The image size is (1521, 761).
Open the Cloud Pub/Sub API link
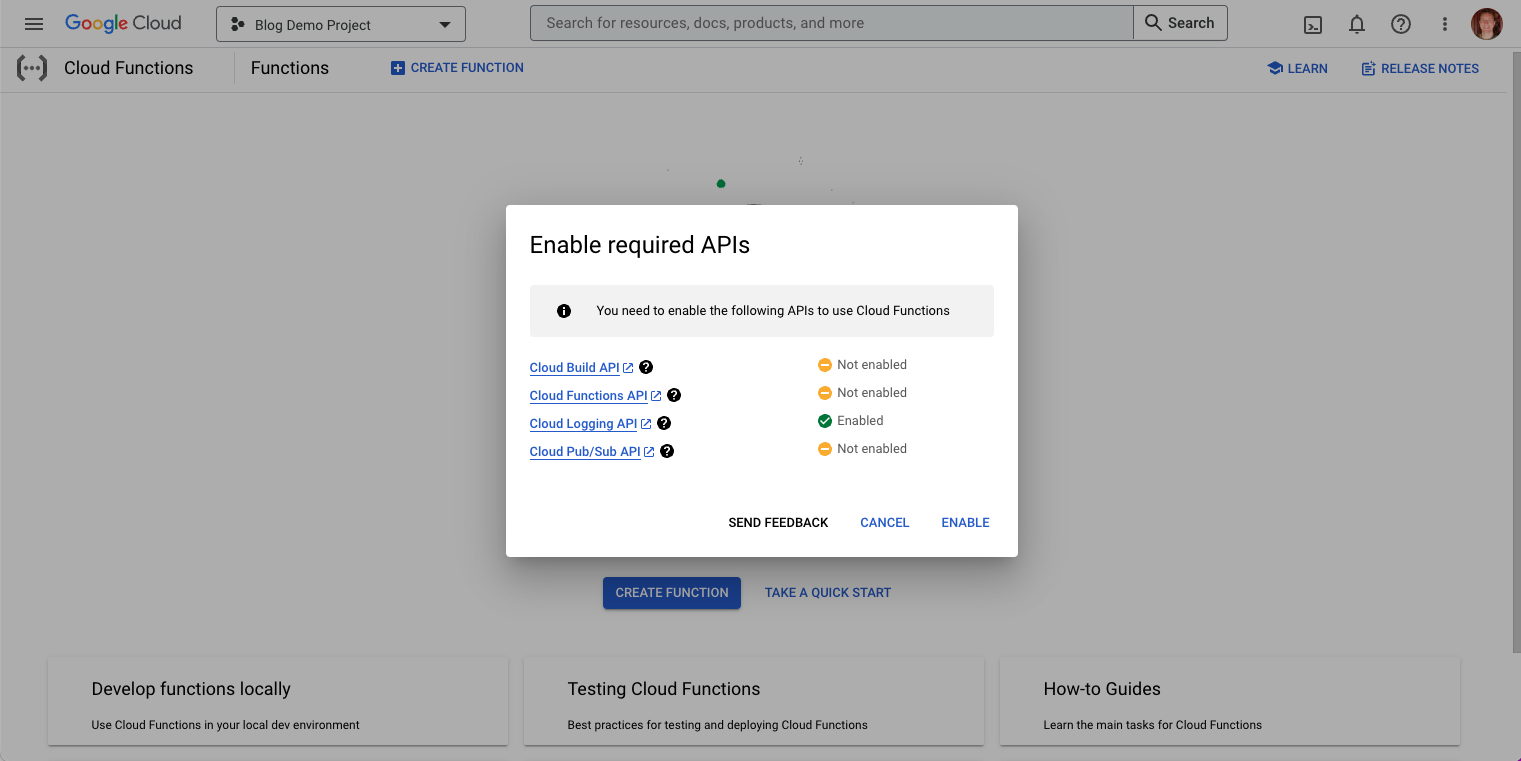coord(592,451)
